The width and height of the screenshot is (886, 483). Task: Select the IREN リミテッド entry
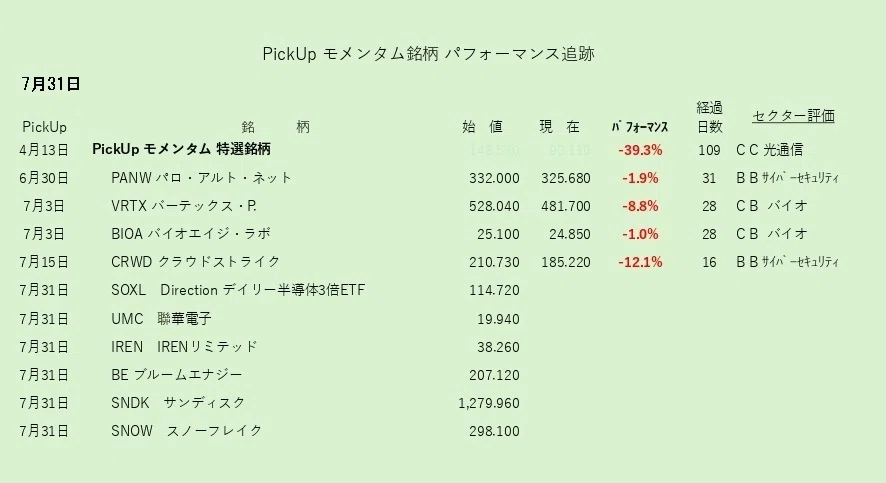pyautogui.click(x=184, y=346)
